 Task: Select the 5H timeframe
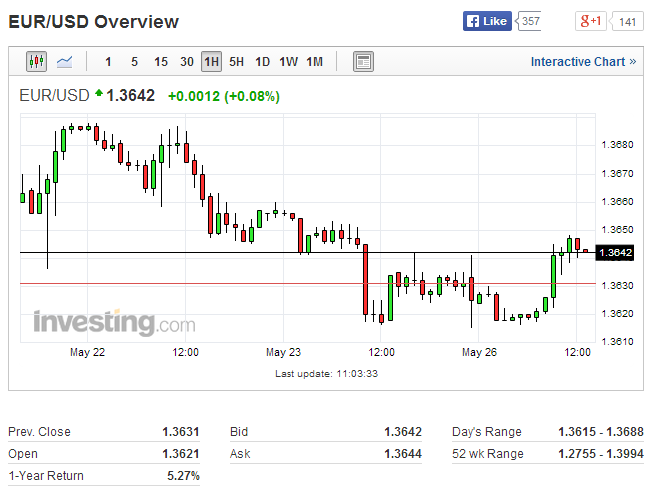pos(236,62)
